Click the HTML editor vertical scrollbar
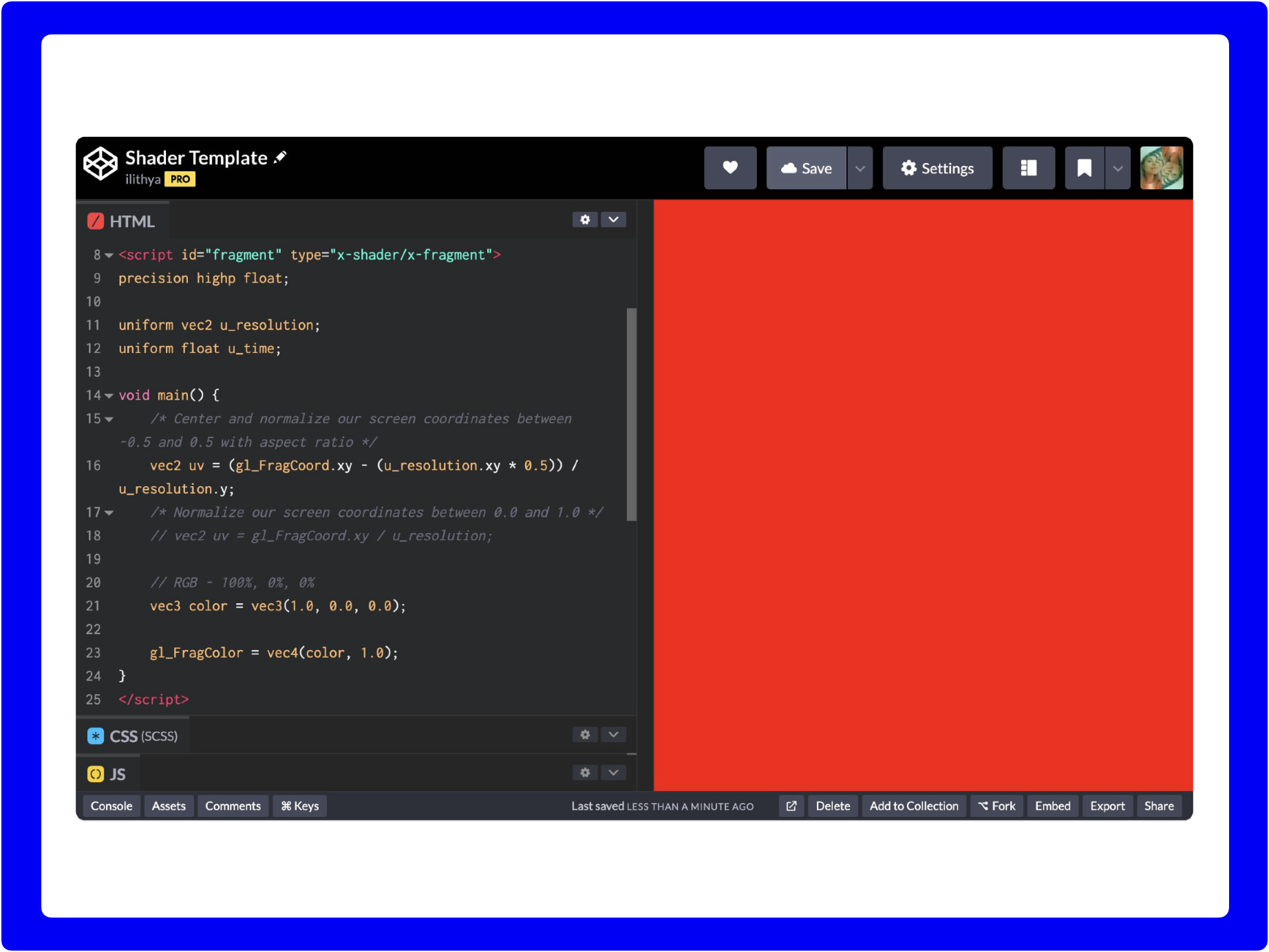 (631, 415)
